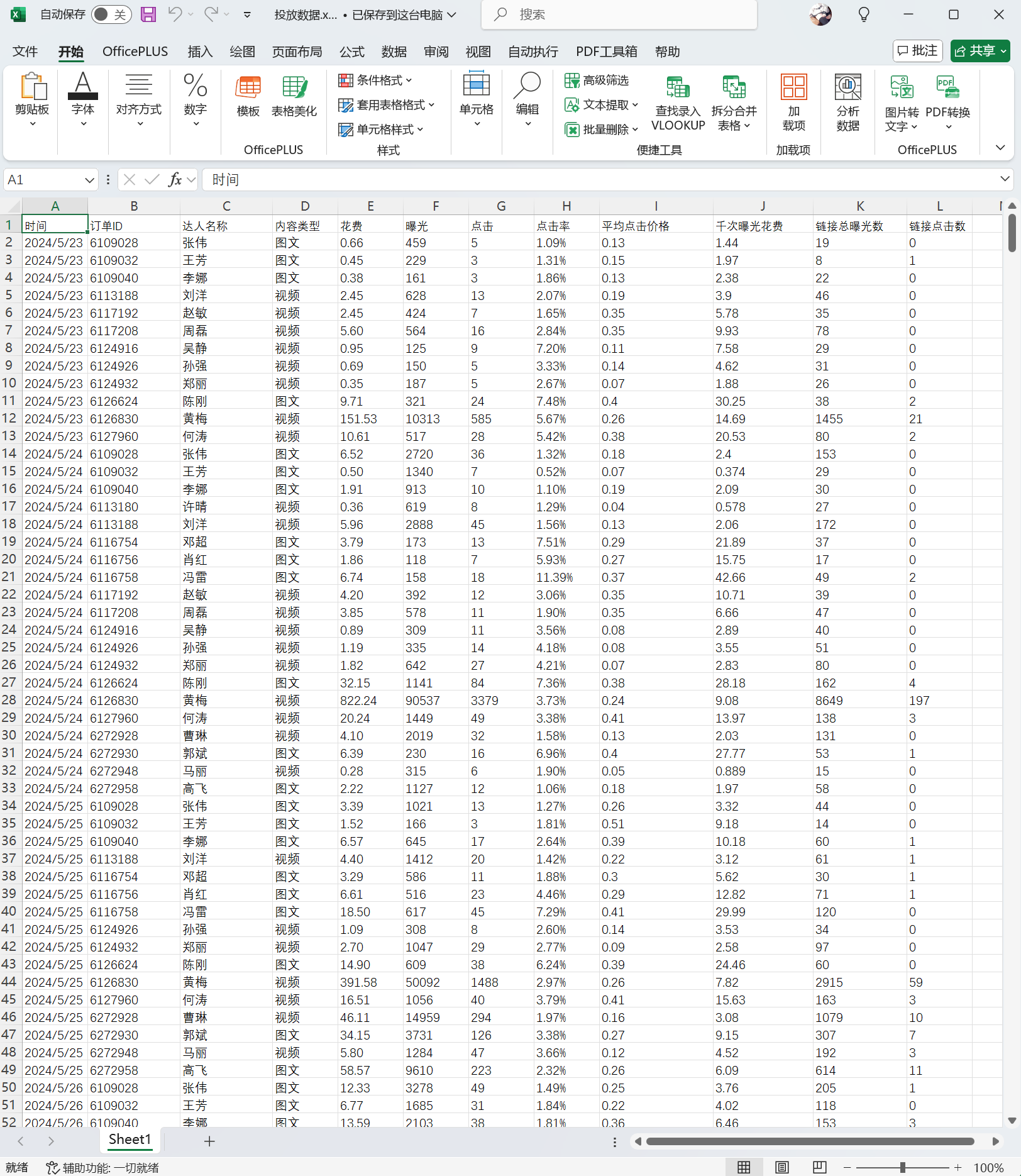Click the Save icon in title bar
This screenshot has height=1176, width=1021.
tap(148, 14)
